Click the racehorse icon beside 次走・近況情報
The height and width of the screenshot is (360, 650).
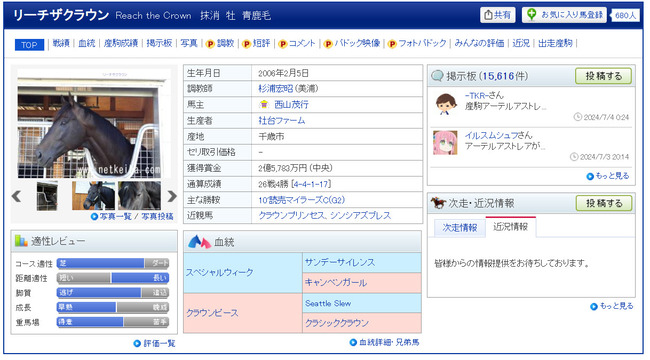[438, 203]
